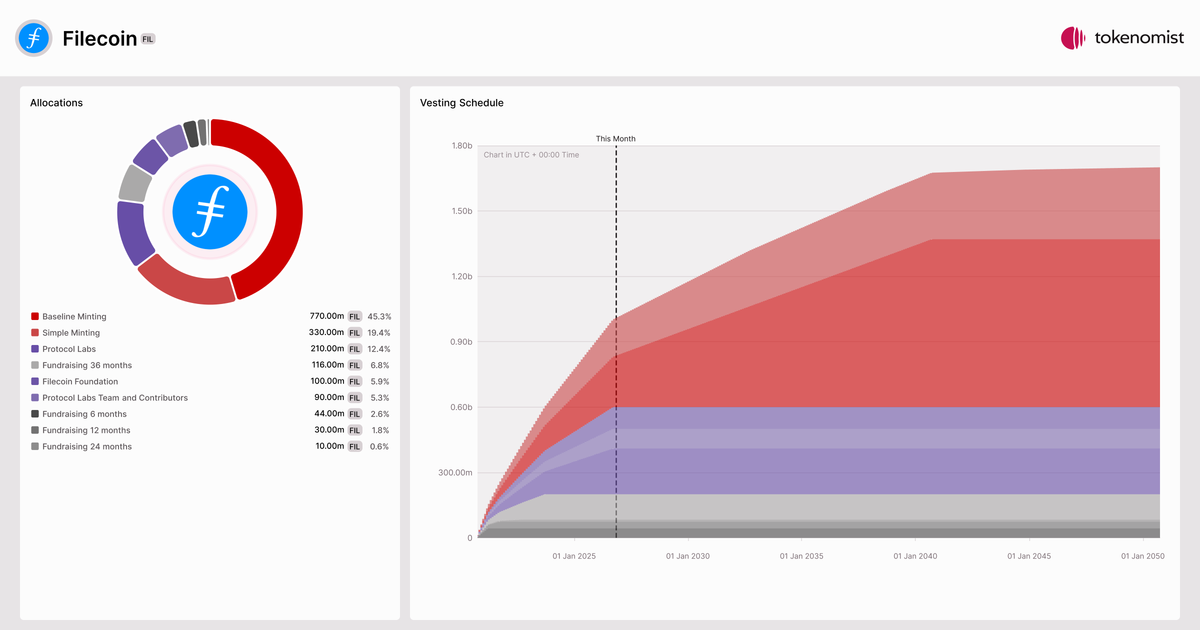Click the 01 Jan 2040 axis label
This screenshot has width=1200, height=630.
click(x=915, y=556)
